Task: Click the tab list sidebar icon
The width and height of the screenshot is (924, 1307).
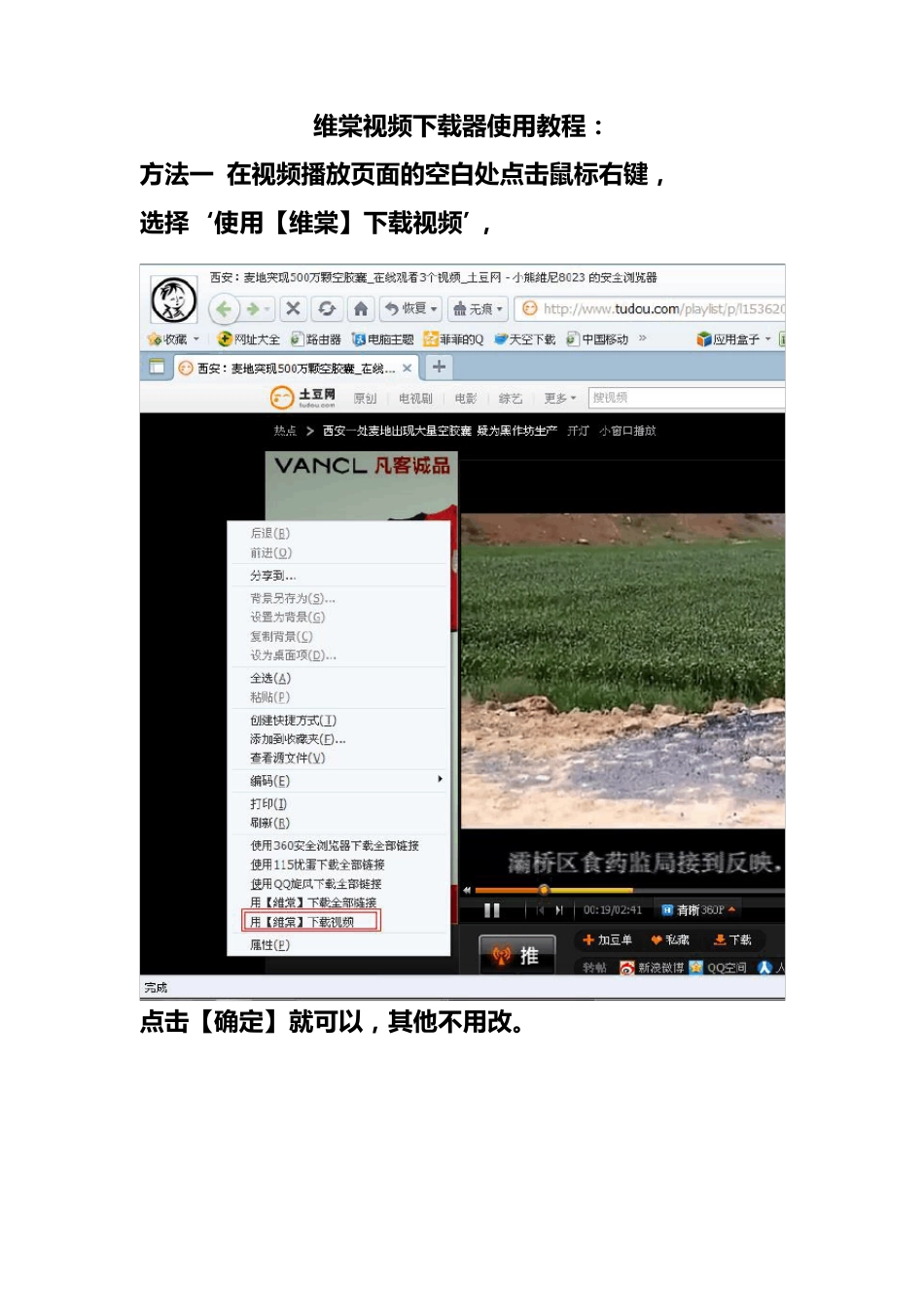Action: 157,367
